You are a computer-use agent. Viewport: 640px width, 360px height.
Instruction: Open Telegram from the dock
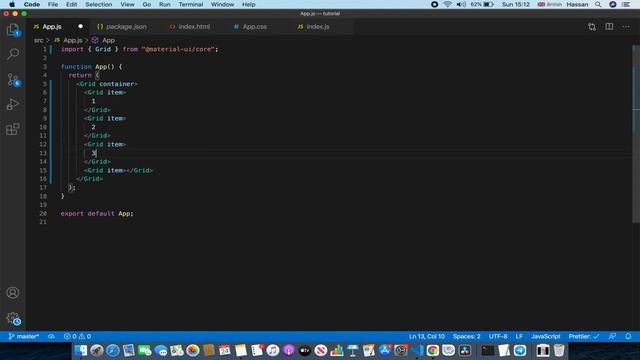click(520, 351)
